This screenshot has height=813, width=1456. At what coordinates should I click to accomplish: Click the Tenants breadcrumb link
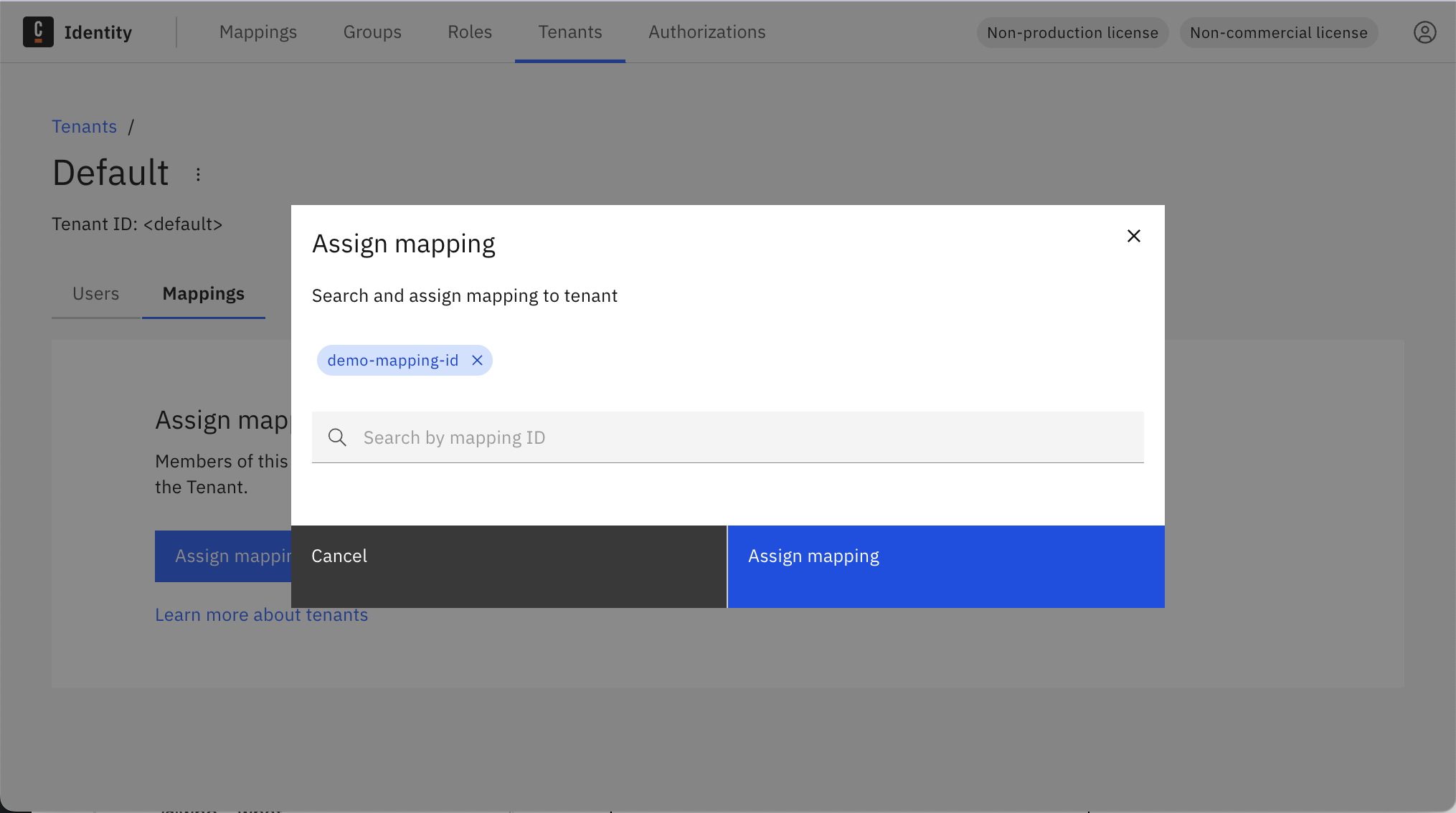[x=84, y=126]
